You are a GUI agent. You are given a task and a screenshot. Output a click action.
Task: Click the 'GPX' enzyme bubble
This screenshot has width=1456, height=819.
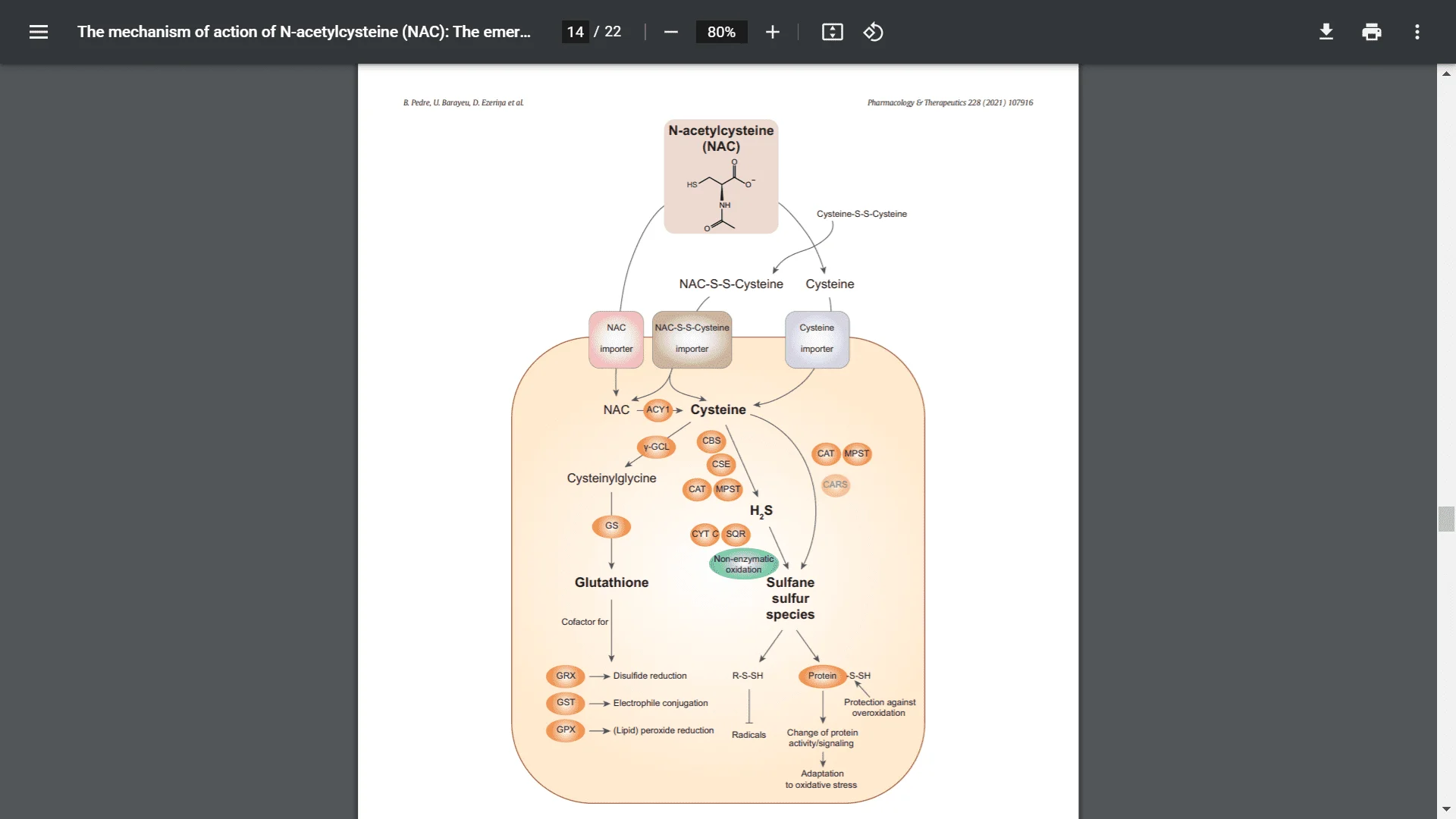click(566, 730)
